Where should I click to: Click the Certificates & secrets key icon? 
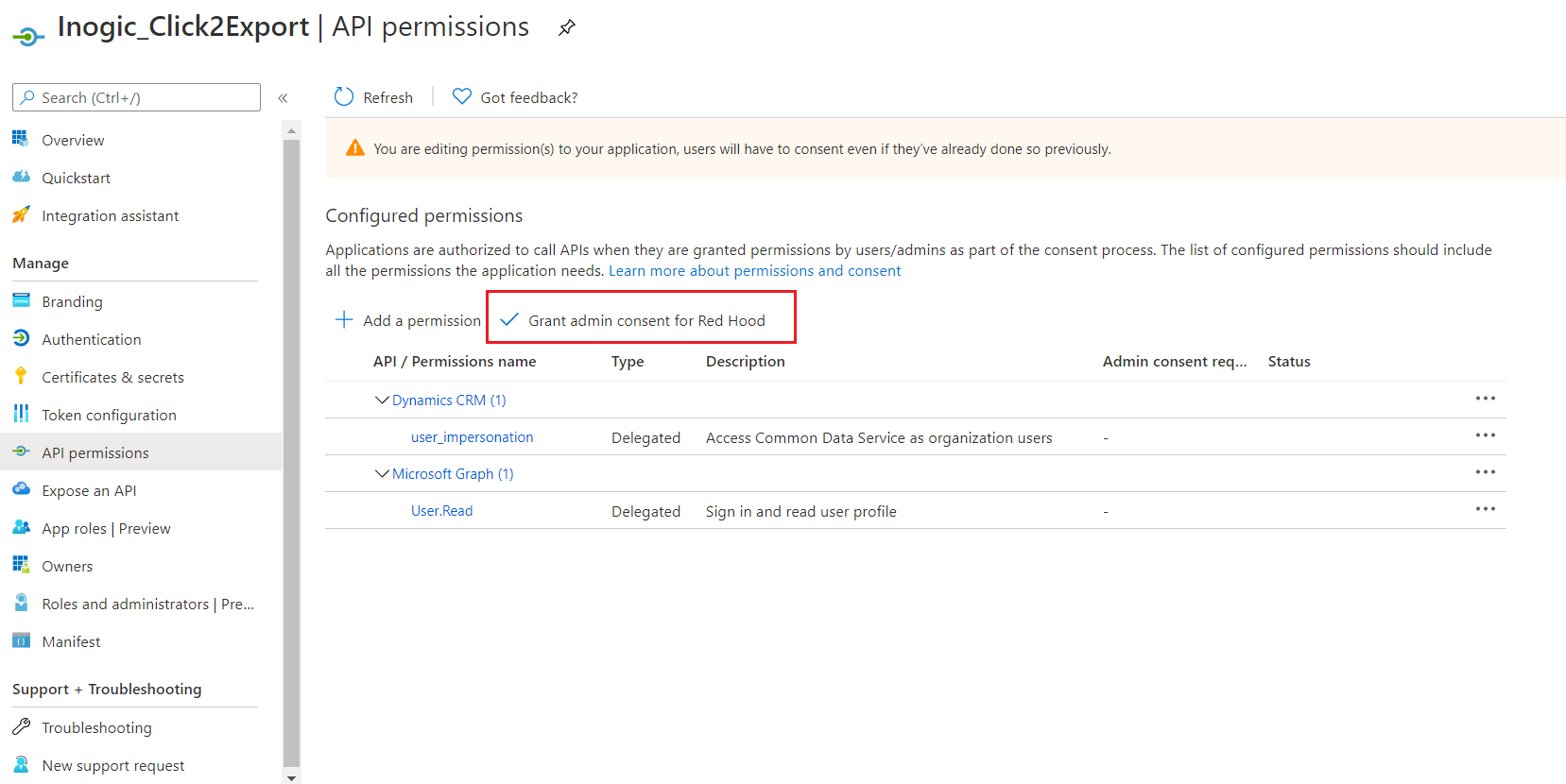[x=21, y=376]
